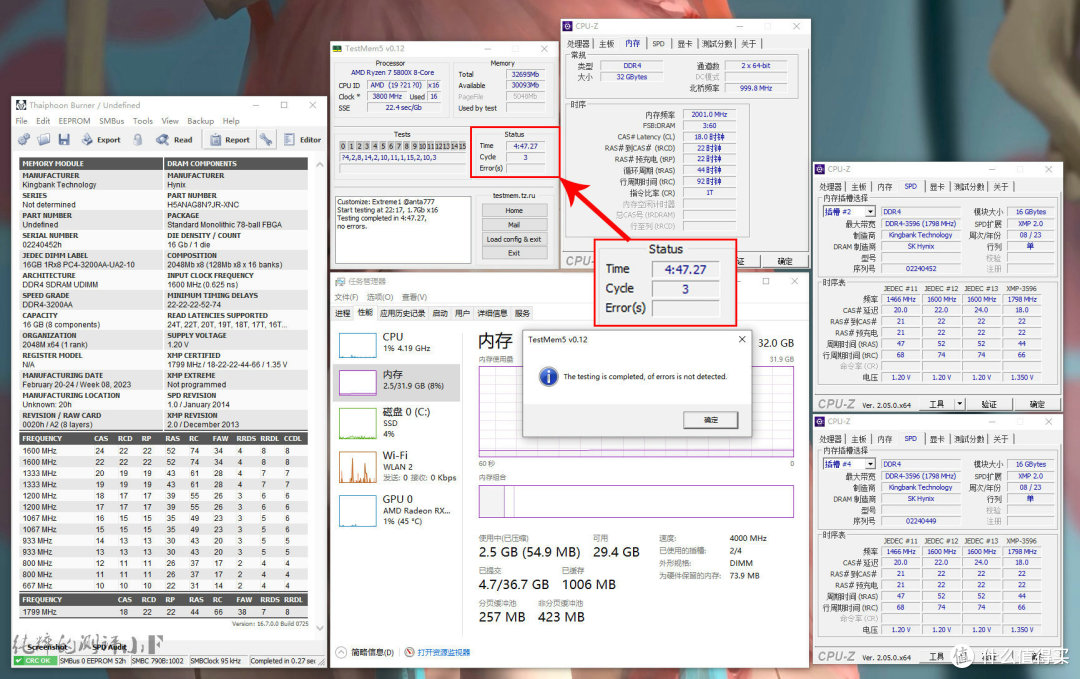The width and height of the screenshot is (1080, 679).
Task: Click the Clock * label toggle in TestMem5
Action: coord(349,97)
